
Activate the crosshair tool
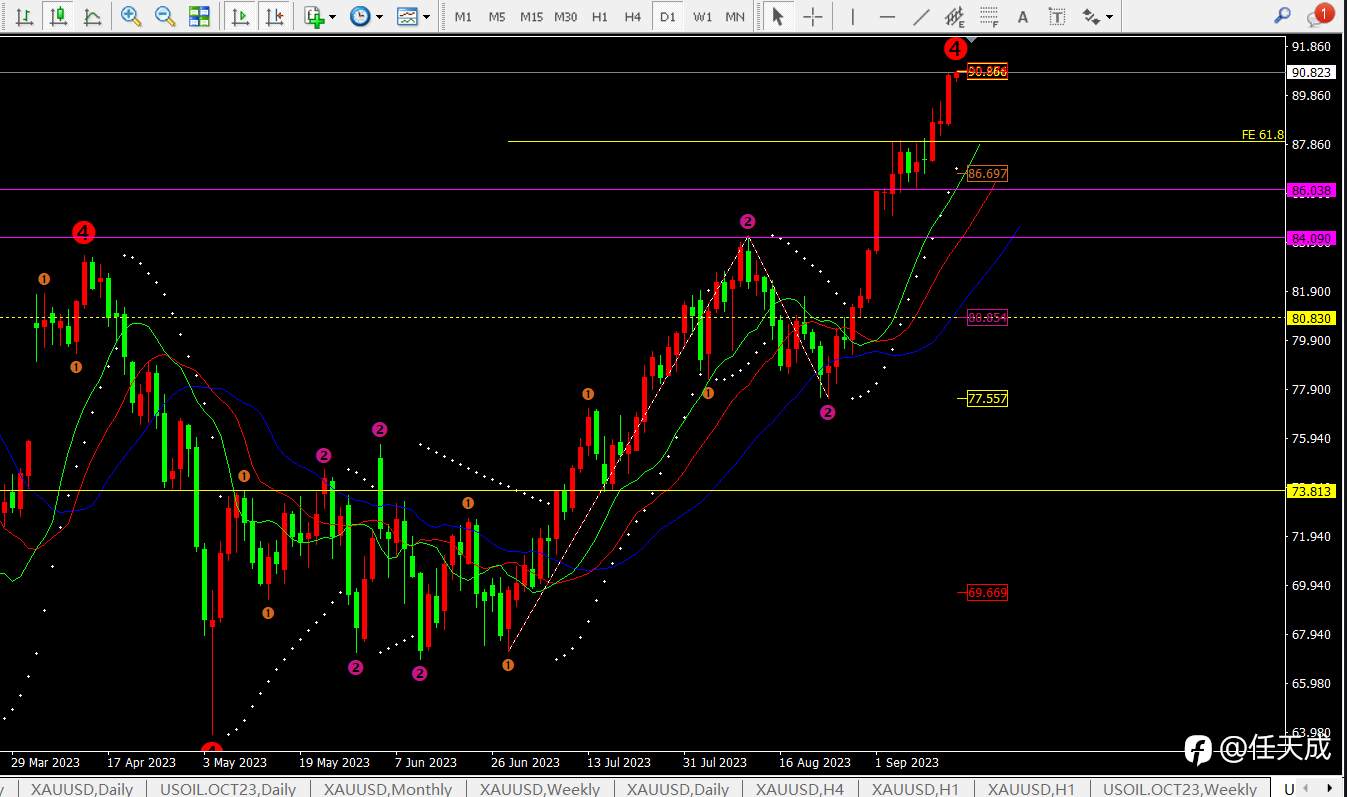(813, 16)
